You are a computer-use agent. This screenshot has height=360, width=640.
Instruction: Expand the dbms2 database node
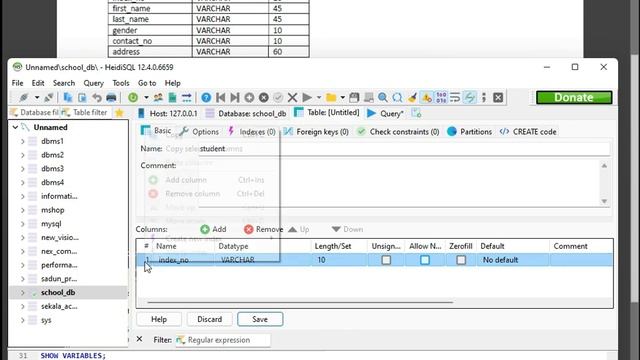(22, 155)
